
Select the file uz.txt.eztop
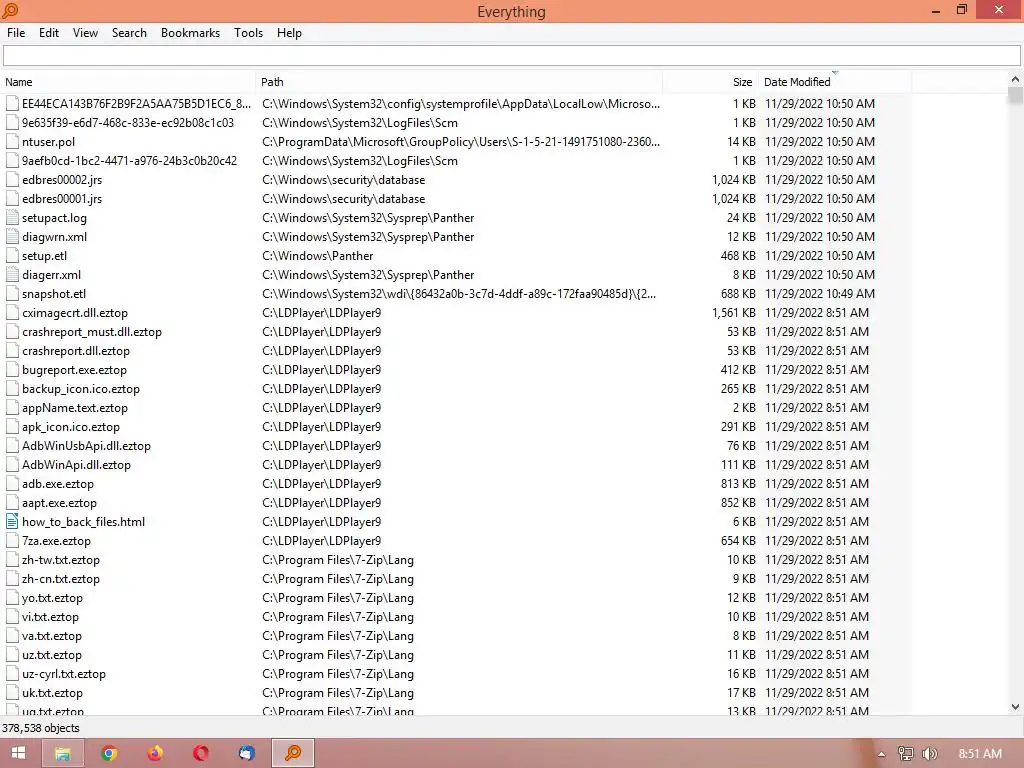pyautogui.click(x=52, y=654)
